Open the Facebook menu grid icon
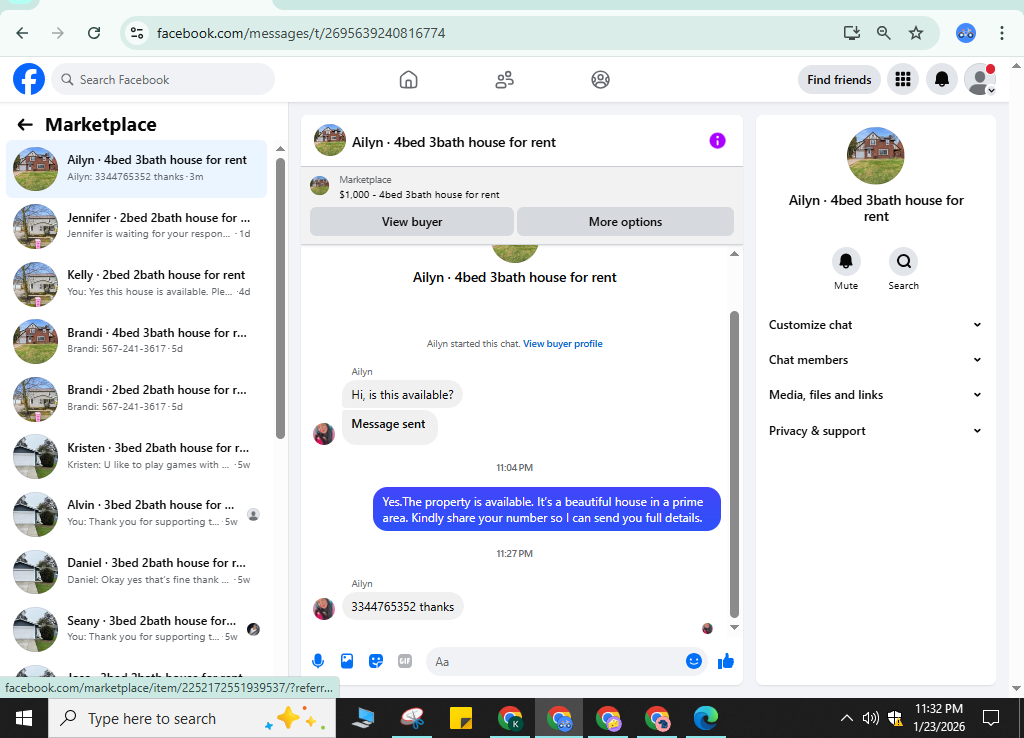This screenshot has height=738, width=1024. pos(903,80)
